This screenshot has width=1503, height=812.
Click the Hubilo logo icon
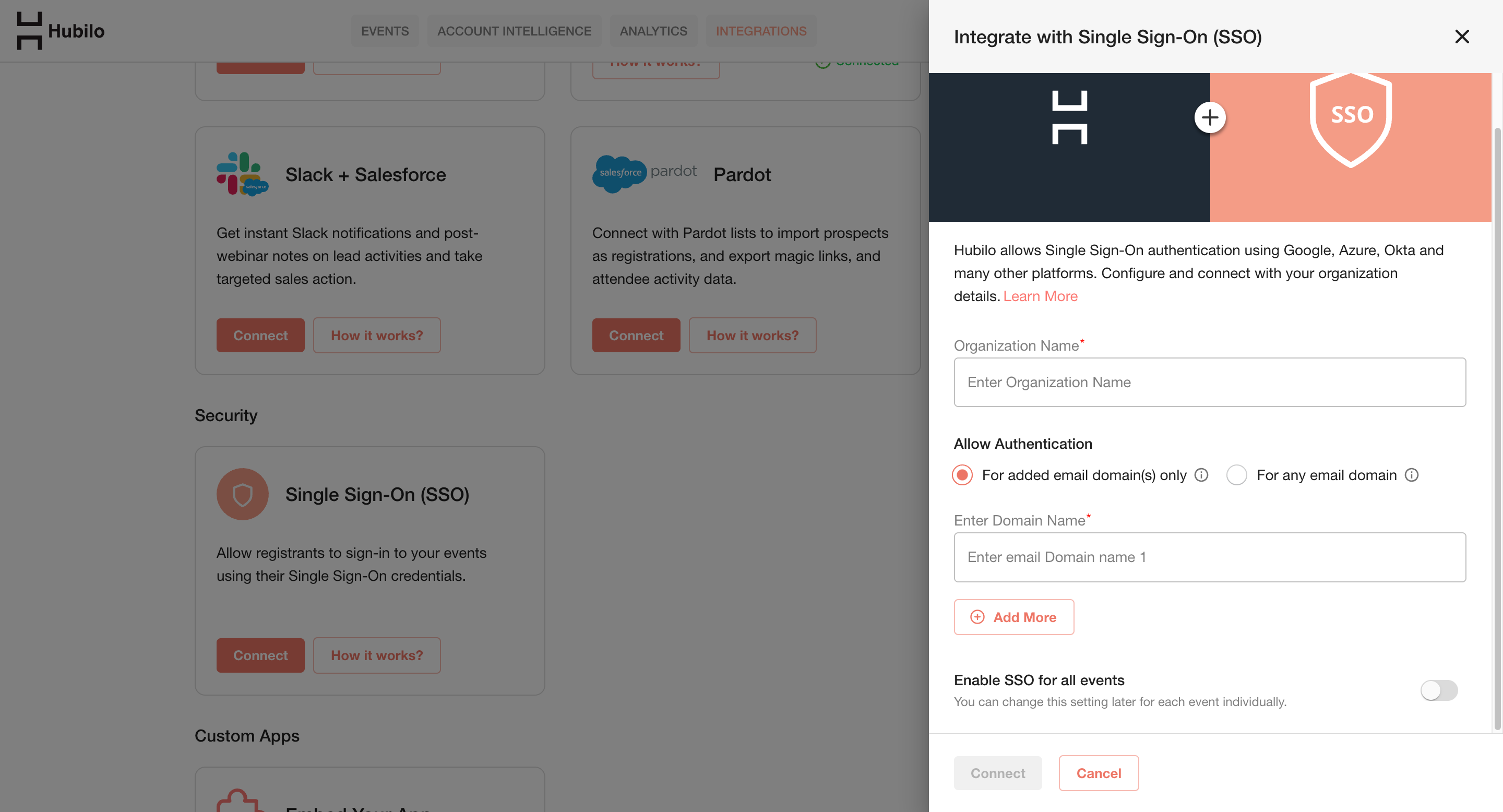point(29,31)
